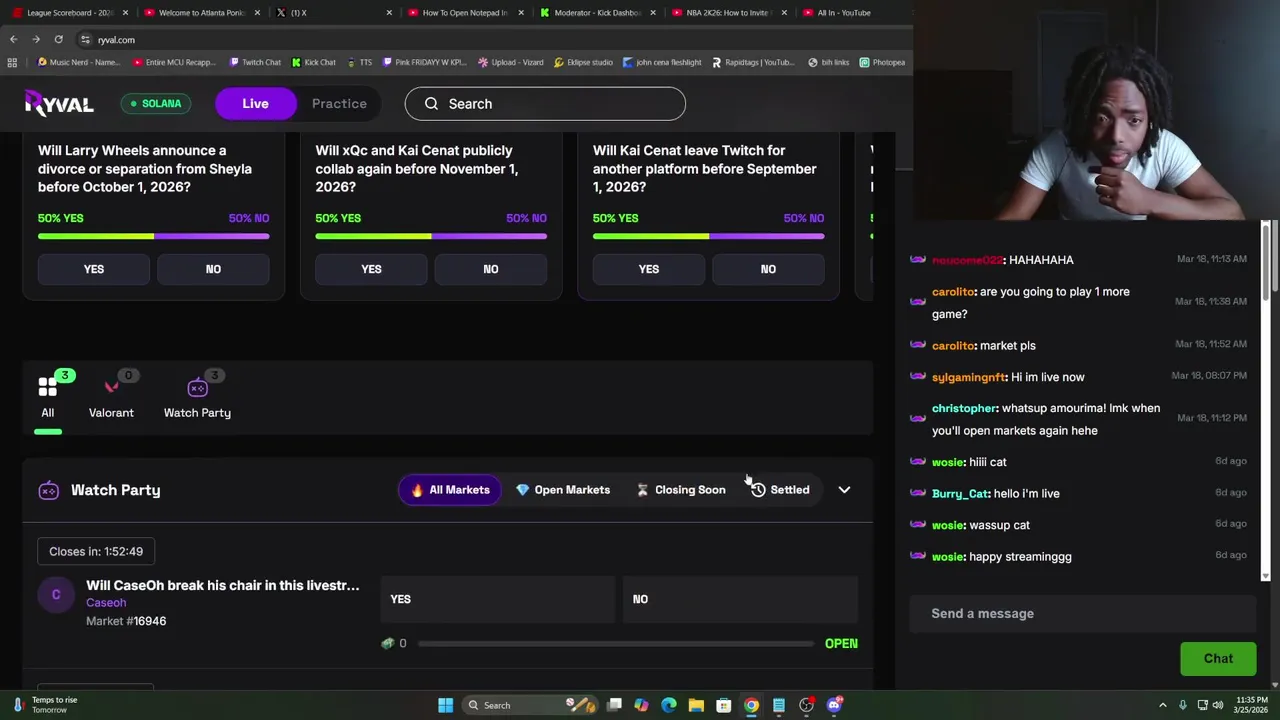
Task: Open the Windows Start menu
Action: pos(445,705)
